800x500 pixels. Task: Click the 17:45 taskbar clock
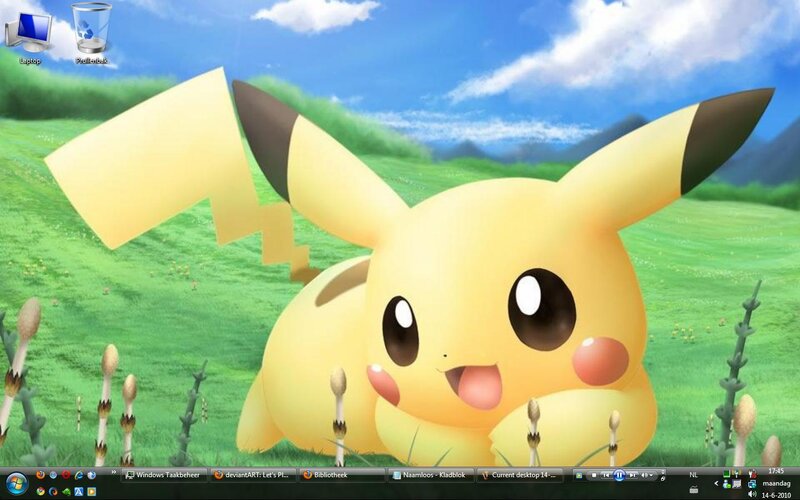[x=776, y=471]
